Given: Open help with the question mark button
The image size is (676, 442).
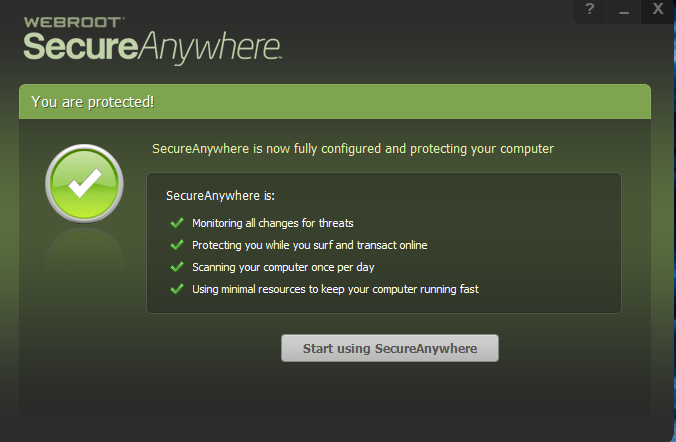Looking at the screenshot, I should [x=591, y=9].
